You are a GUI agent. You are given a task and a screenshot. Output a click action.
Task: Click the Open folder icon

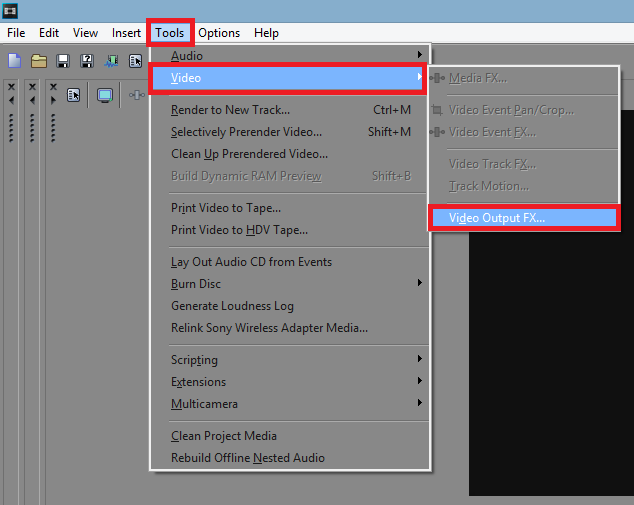pyautogui.click(x=39, y=61)
